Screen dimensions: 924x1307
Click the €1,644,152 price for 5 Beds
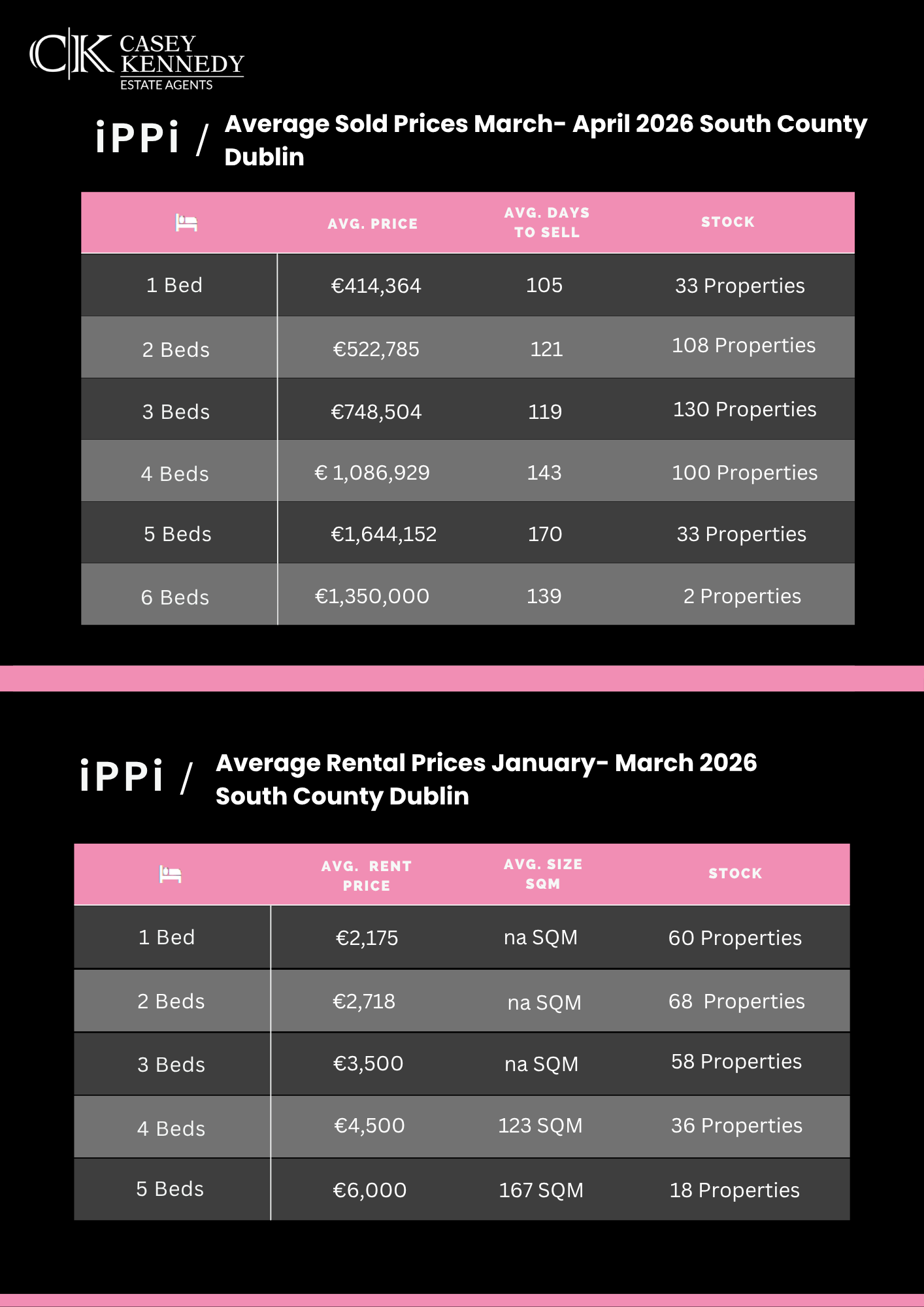click(384, 534)
